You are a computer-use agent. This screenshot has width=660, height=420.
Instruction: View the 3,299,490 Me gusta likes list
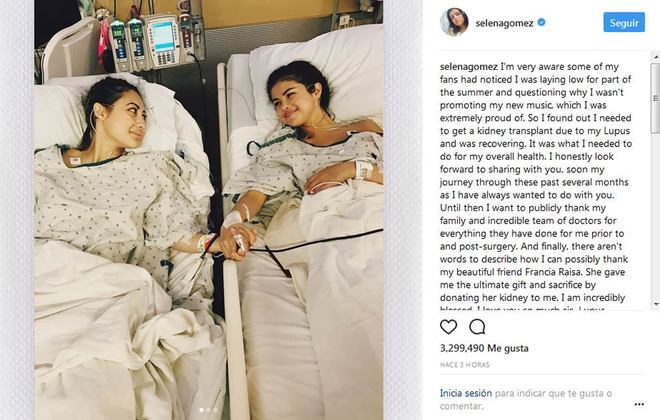click(484, 348)
